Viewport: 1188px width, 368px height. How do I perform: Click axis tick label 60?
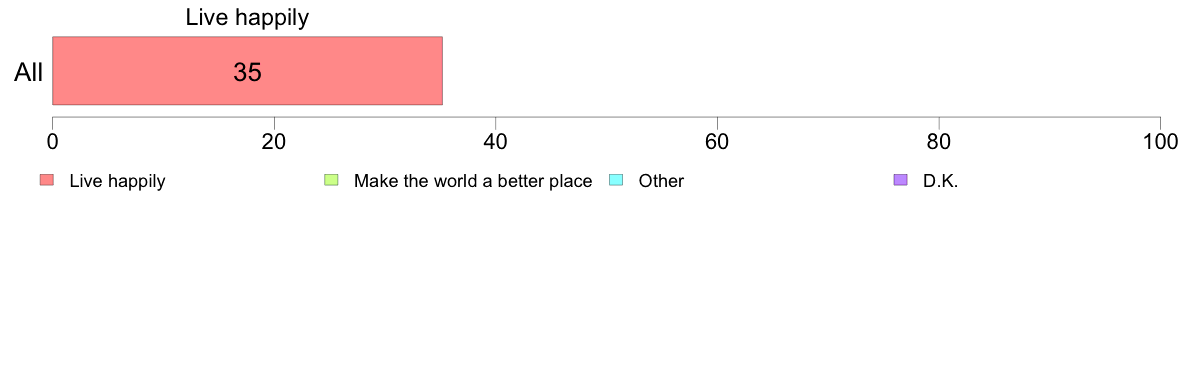pyautogui.click(x=717, y=142)
